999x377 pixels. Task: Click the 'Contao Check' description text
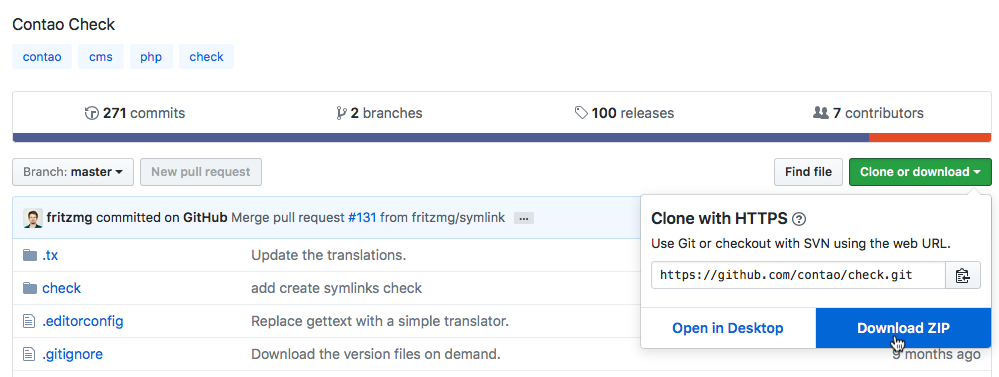64,25
